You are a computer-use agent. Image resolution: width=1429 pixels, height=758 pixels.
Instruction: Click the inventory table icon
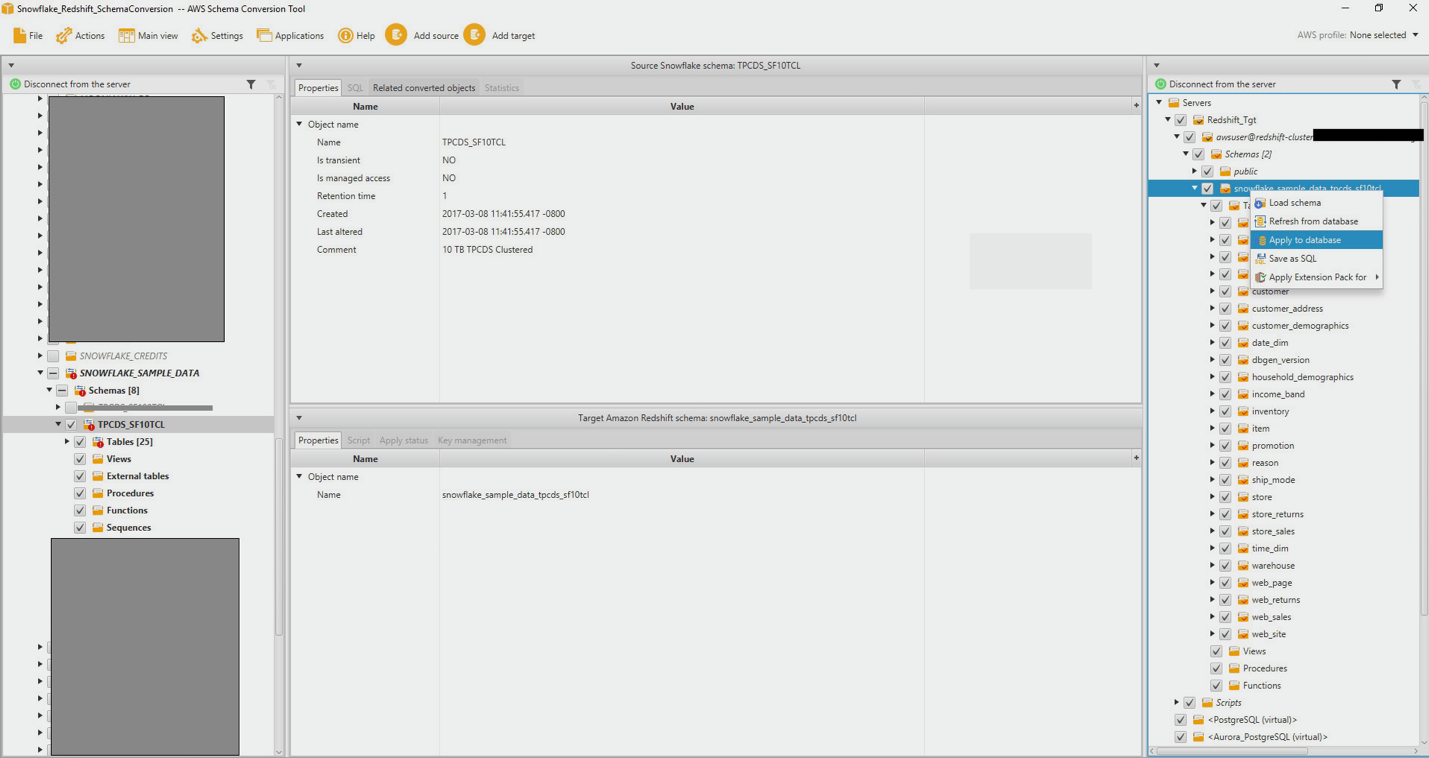pyautogui.click(x=1243, y=412)
